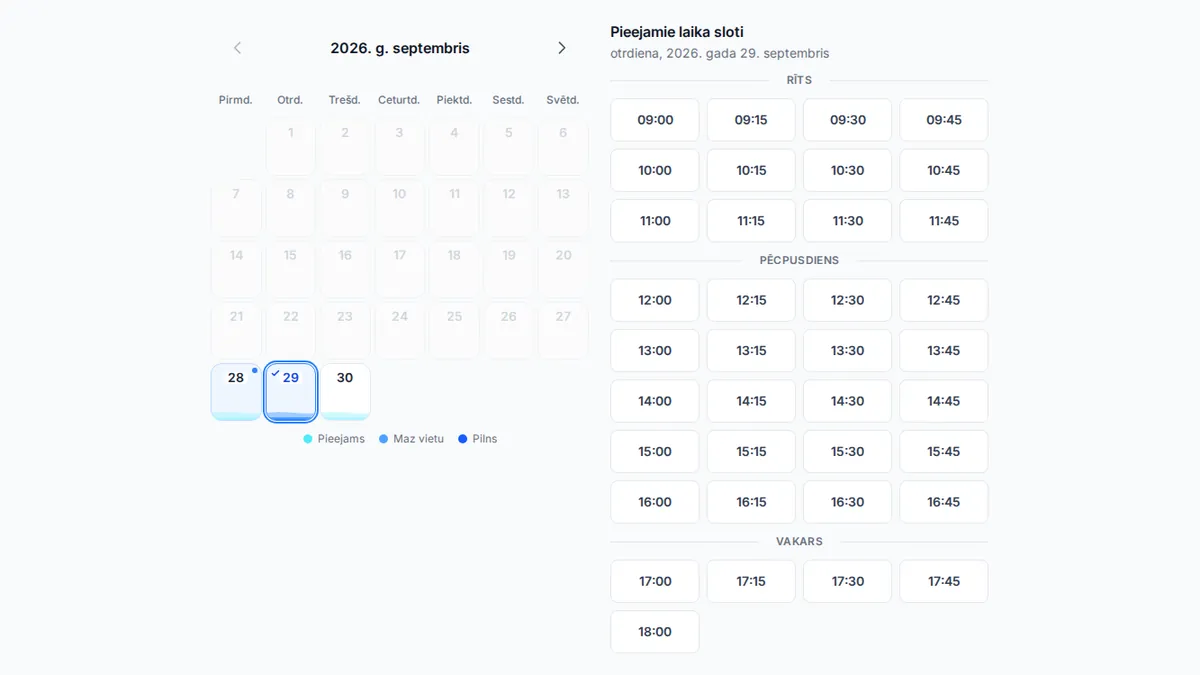
Task: Pick the 15:15 time slot
Action: click(751, 452)
